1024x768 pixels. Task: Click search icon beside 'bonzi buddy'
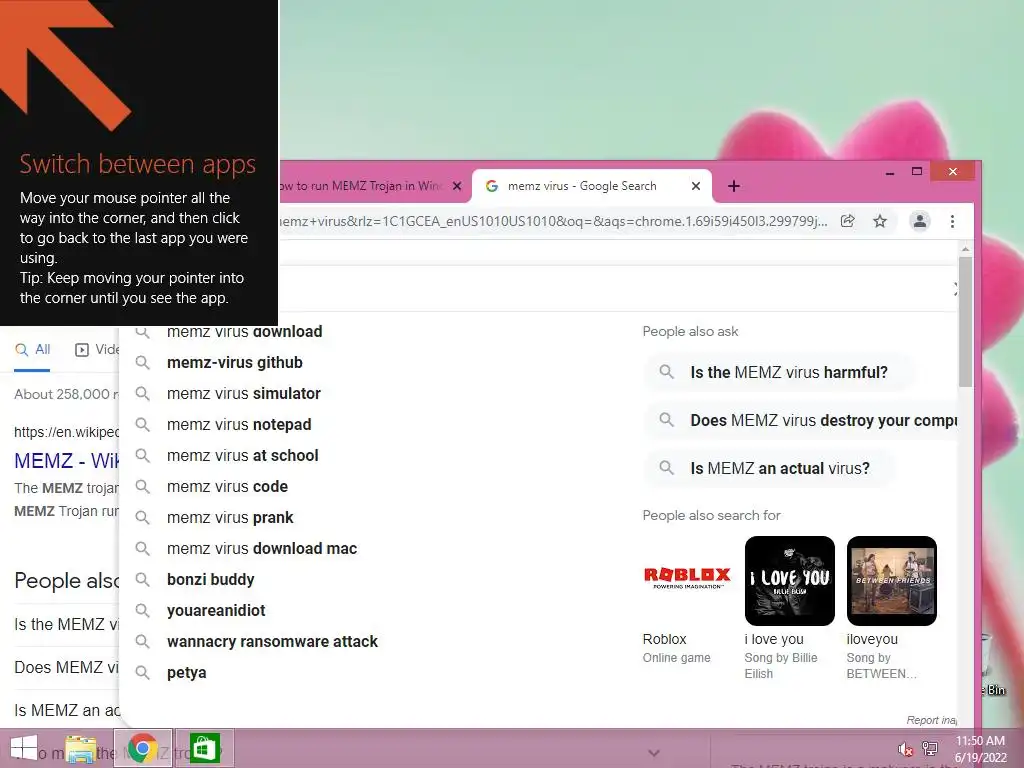click(142, 579)
